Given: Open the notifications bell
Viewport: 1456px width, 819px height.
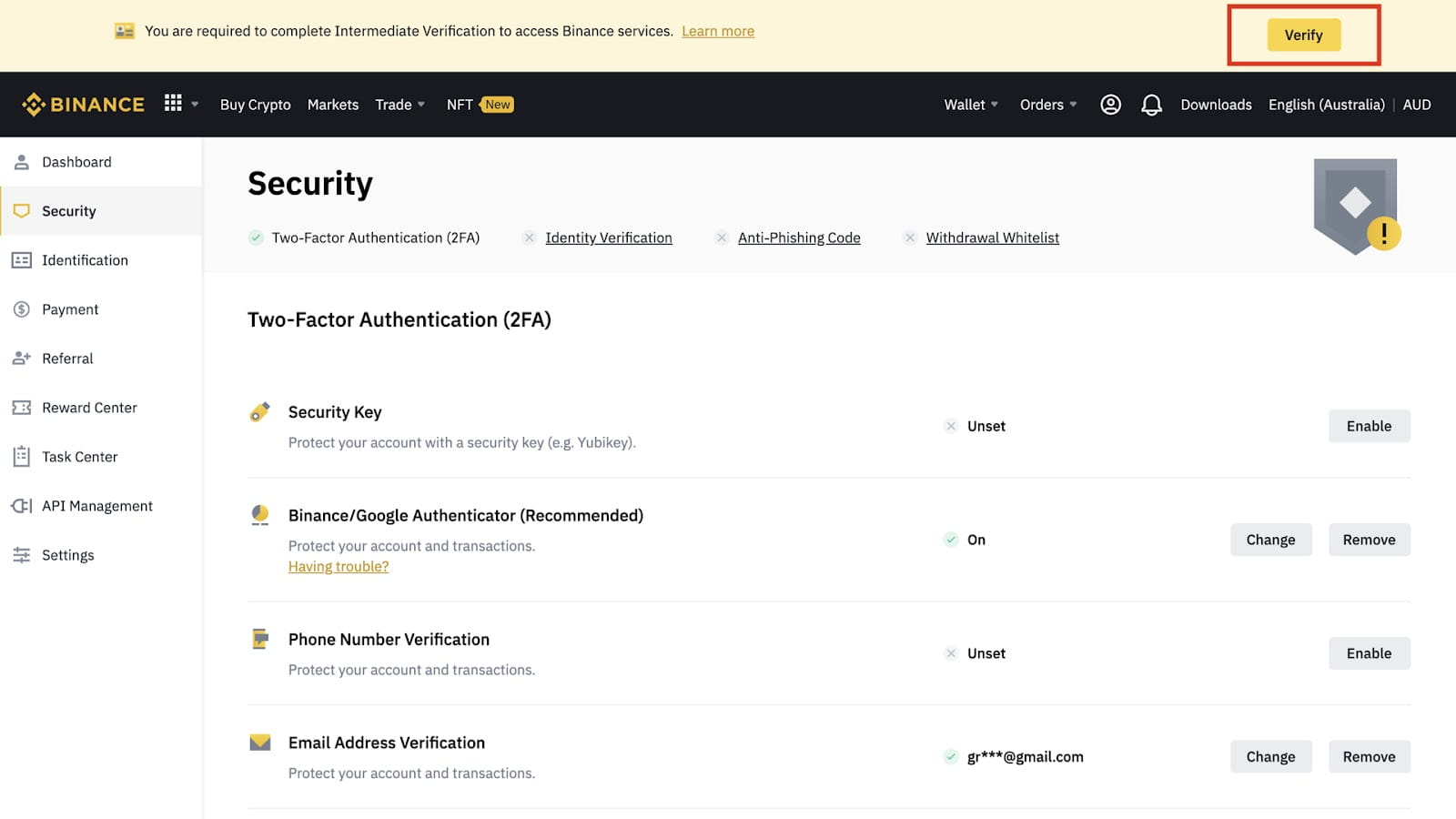Looking at the screenshot, I should tap(1151, 105).
